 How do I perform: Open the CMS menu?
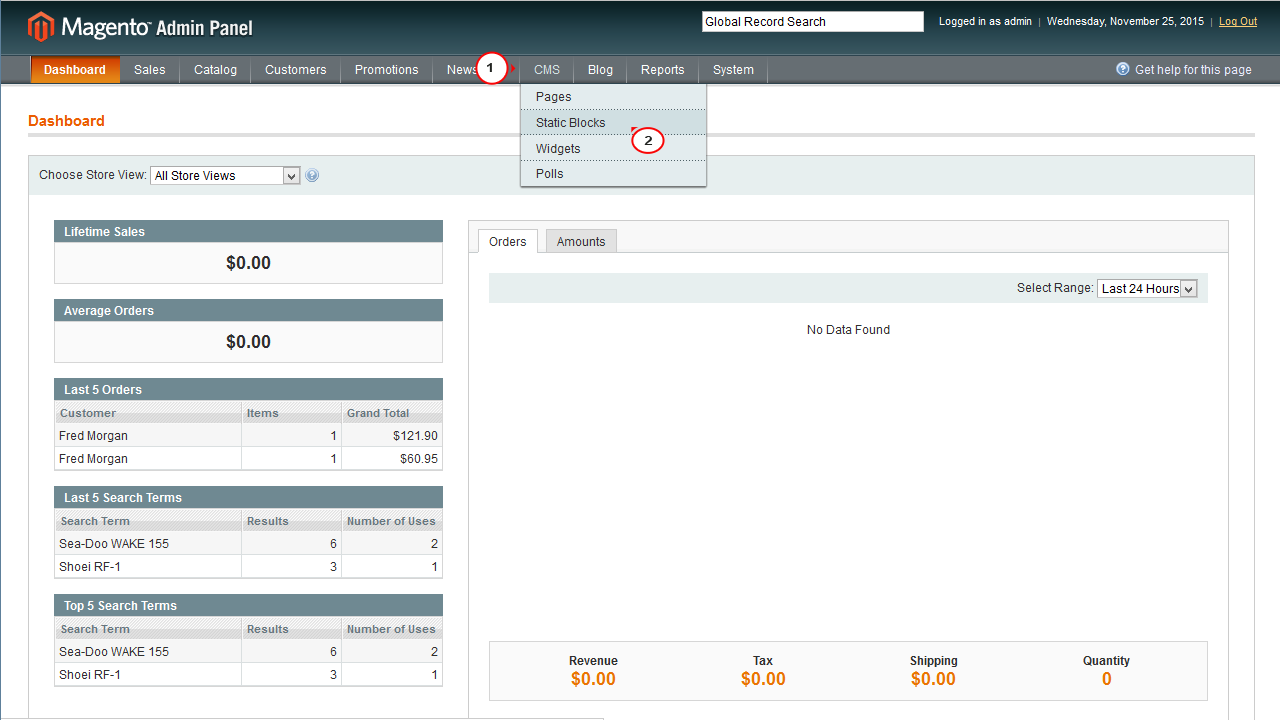pyautogui.click(x=547, y=70)
